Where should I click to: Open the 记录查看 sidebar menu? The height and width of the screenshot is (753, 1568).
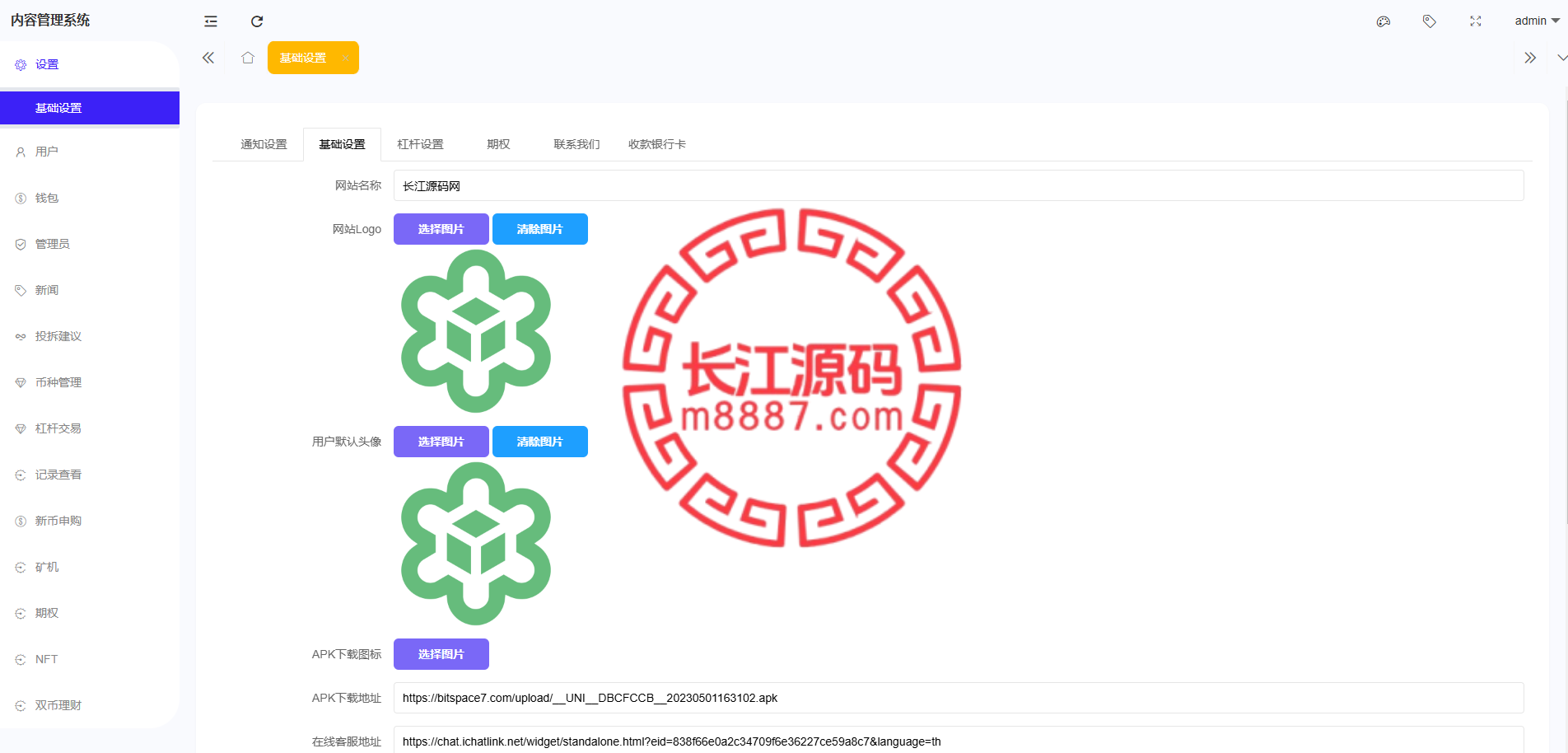pos(90,475)
